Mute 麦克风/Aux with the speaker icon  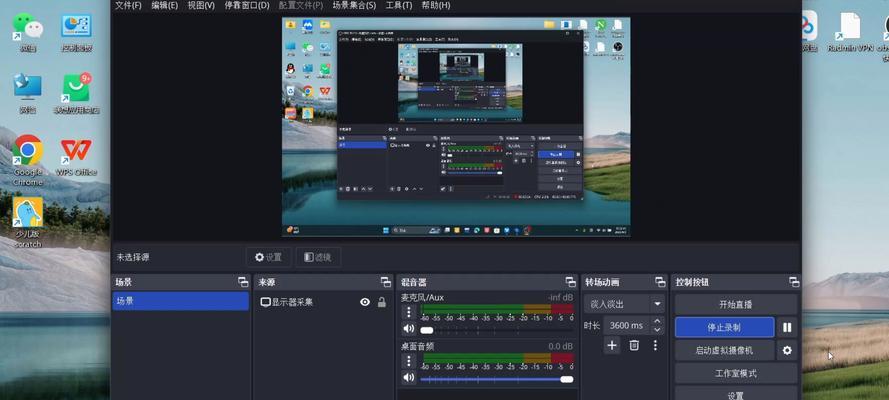[x=408, y=329]
